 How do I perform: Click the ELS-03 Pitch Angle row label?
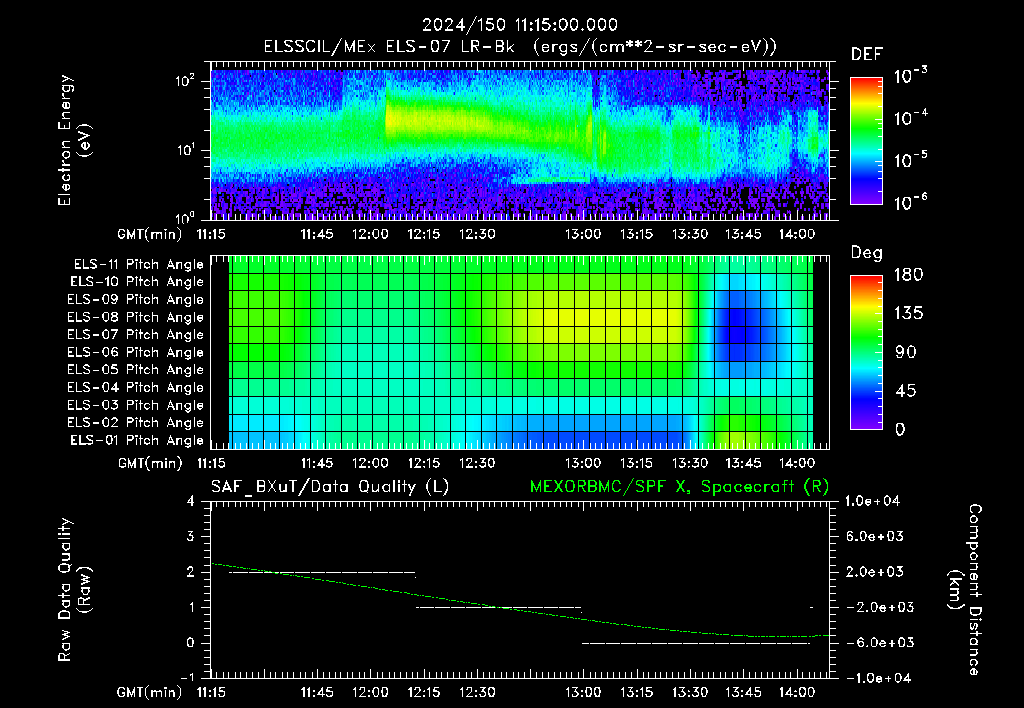click(136, 405)
